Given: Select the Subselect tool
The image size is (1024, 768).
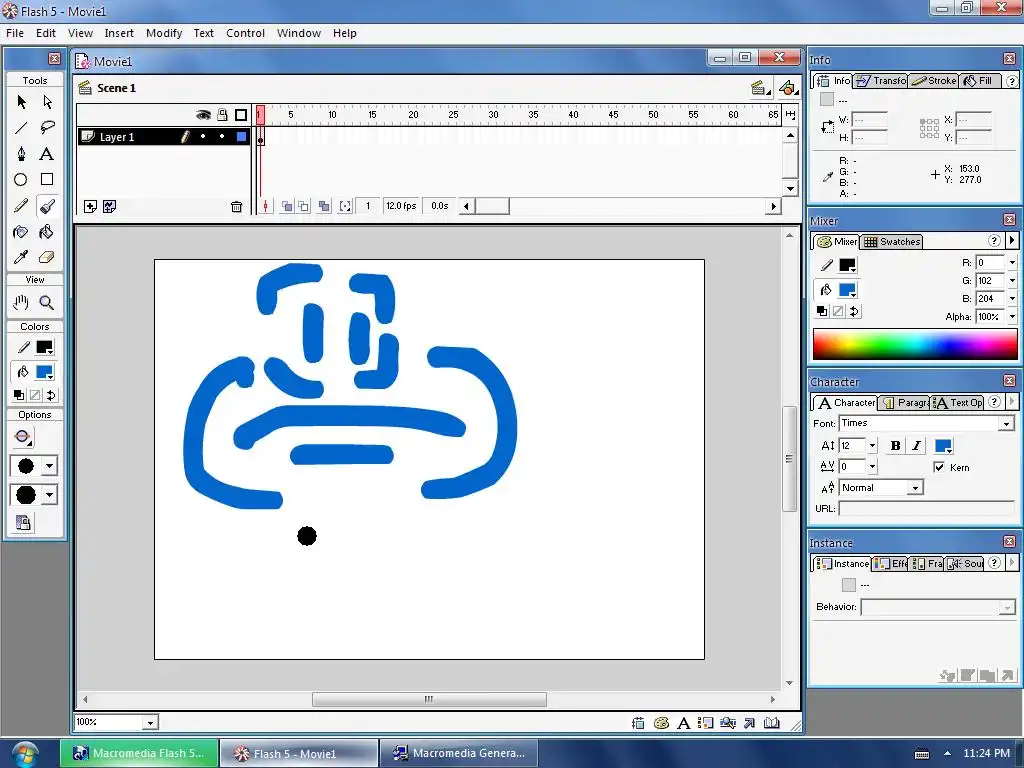Looking at the screenshot, I should [x=47, y=102].
